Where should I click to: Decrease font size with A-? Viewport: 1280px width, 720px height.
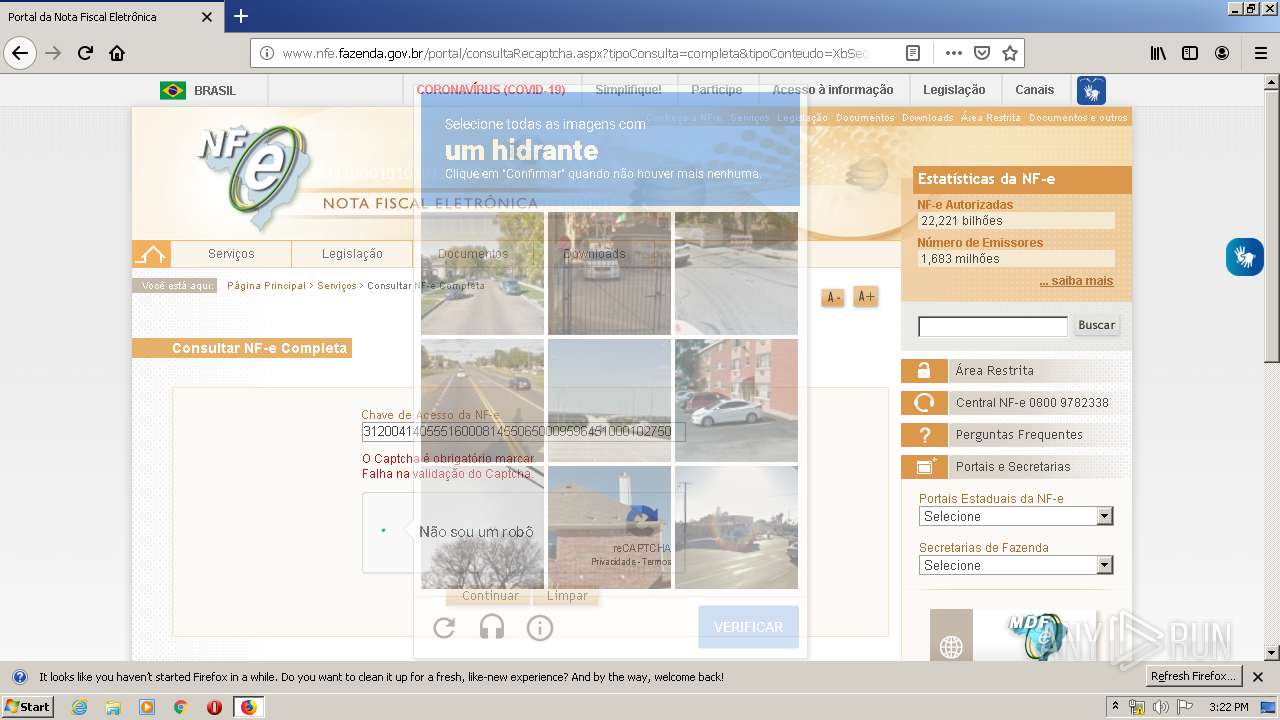click(832, 297)
